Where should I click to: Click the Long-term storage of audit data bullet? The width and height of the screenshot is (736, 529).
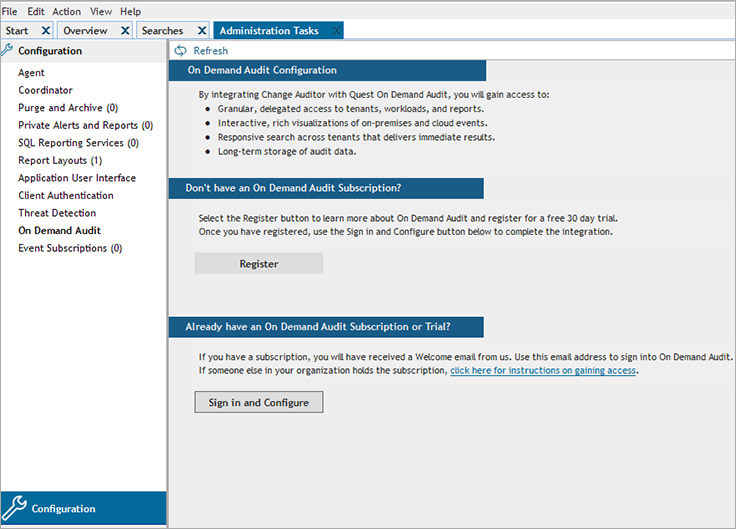point(287,152)
